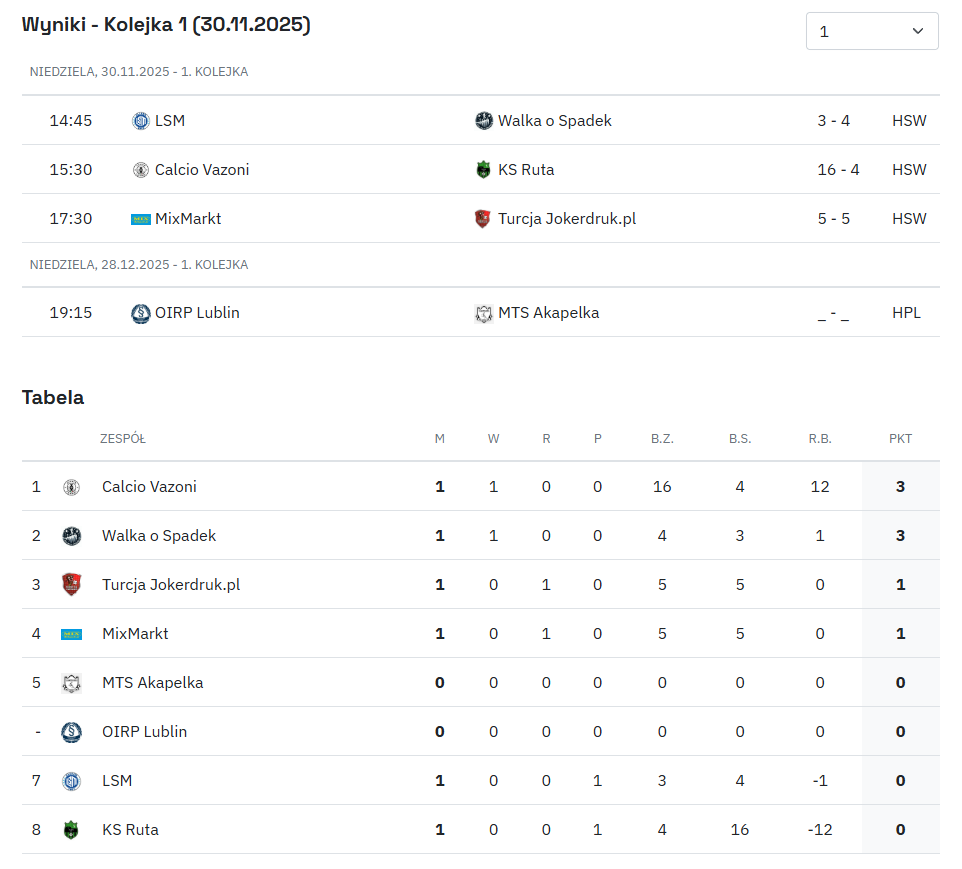Click MixMarkt logo in results

pyautogui.click(x=140, y=219)
